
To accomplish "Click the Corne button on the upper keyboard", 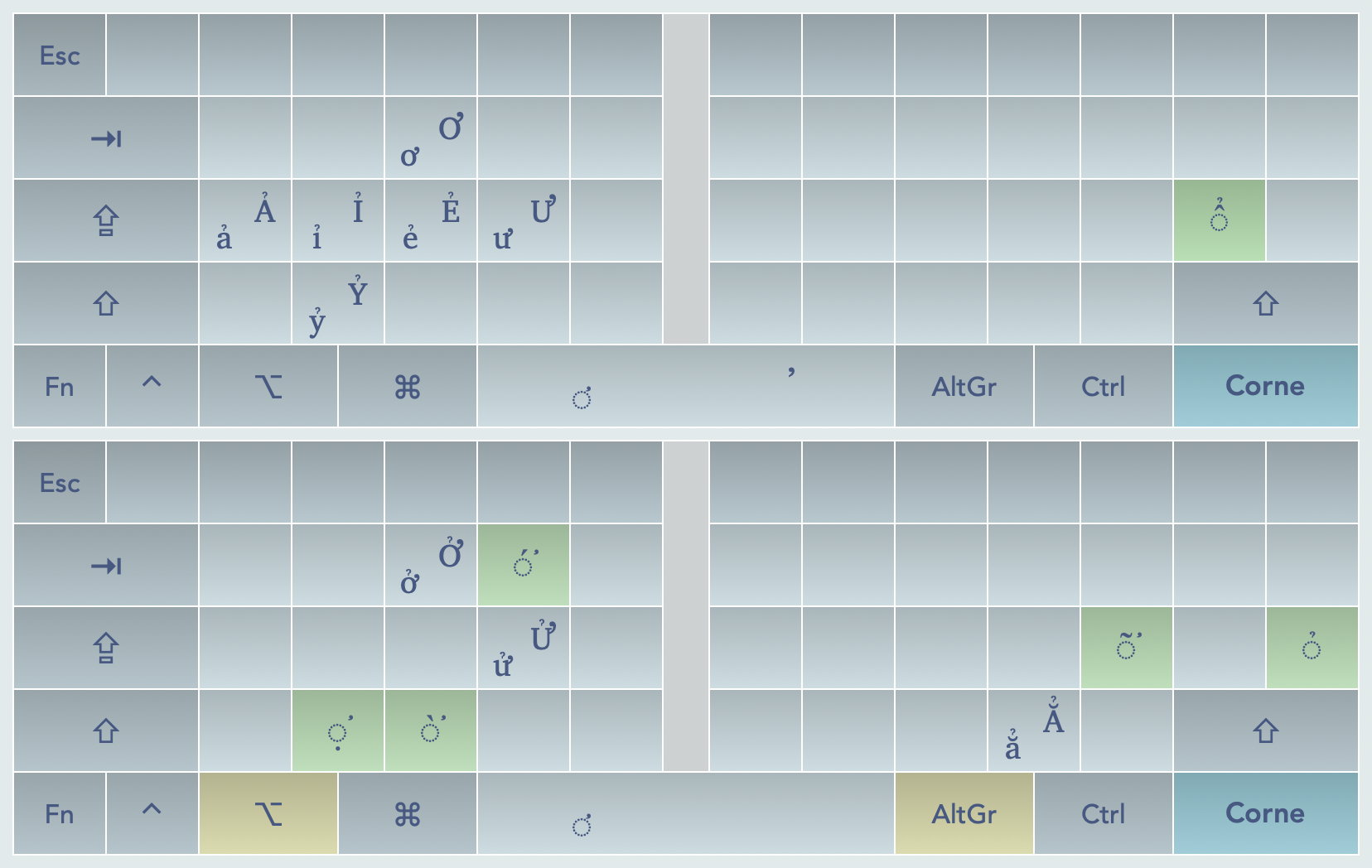I will (x=1265, y=386).
